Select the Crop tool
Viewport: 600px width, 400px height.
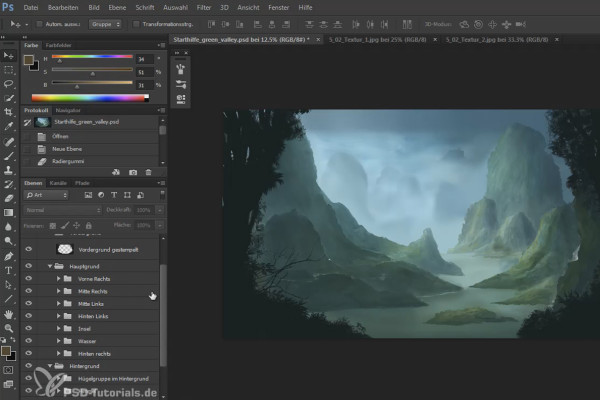click(x=8, y=112)
